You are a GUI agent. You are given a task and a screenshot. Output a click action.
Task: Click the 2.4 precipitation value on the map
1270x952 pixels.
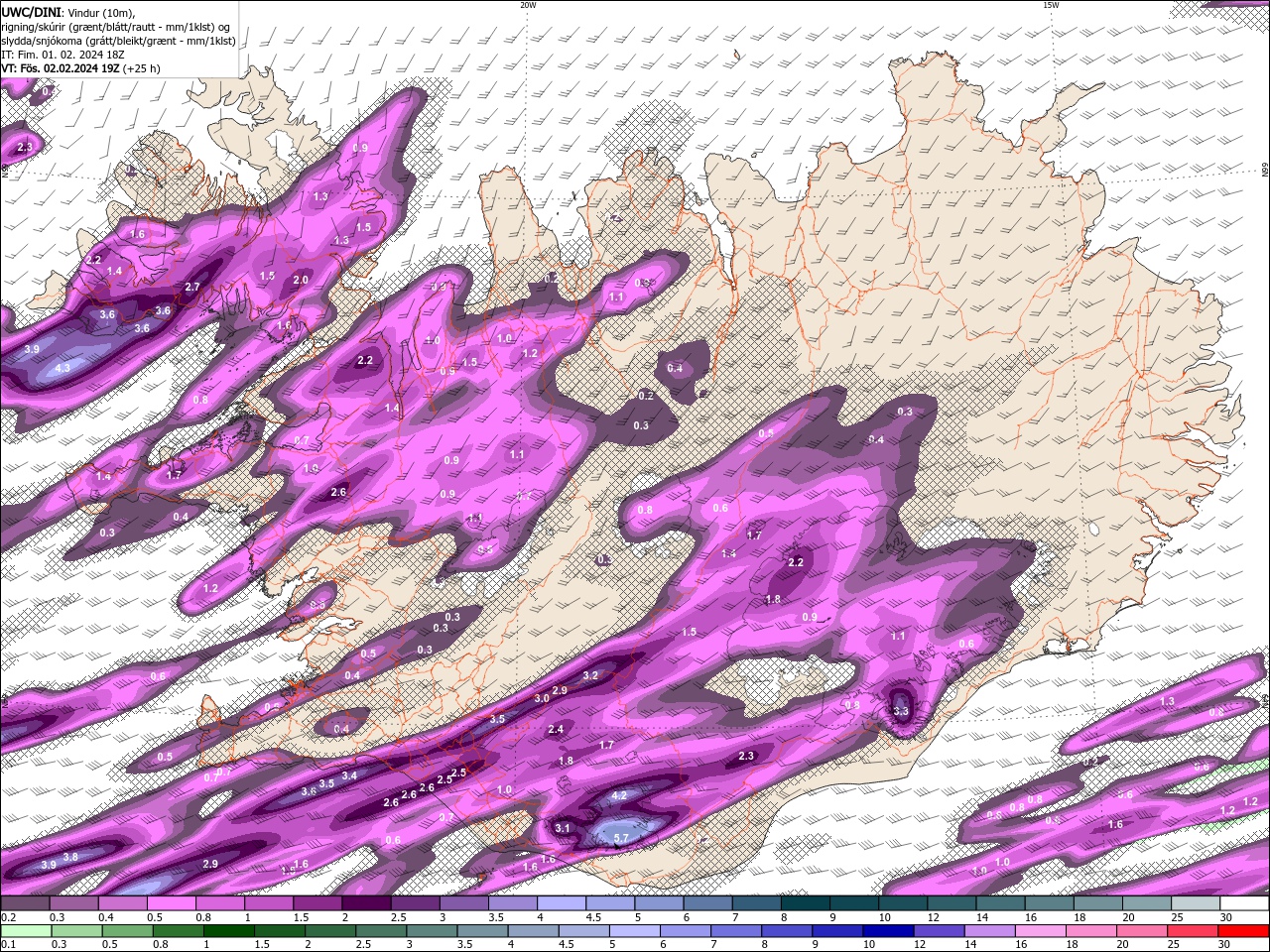coord(556,729)
